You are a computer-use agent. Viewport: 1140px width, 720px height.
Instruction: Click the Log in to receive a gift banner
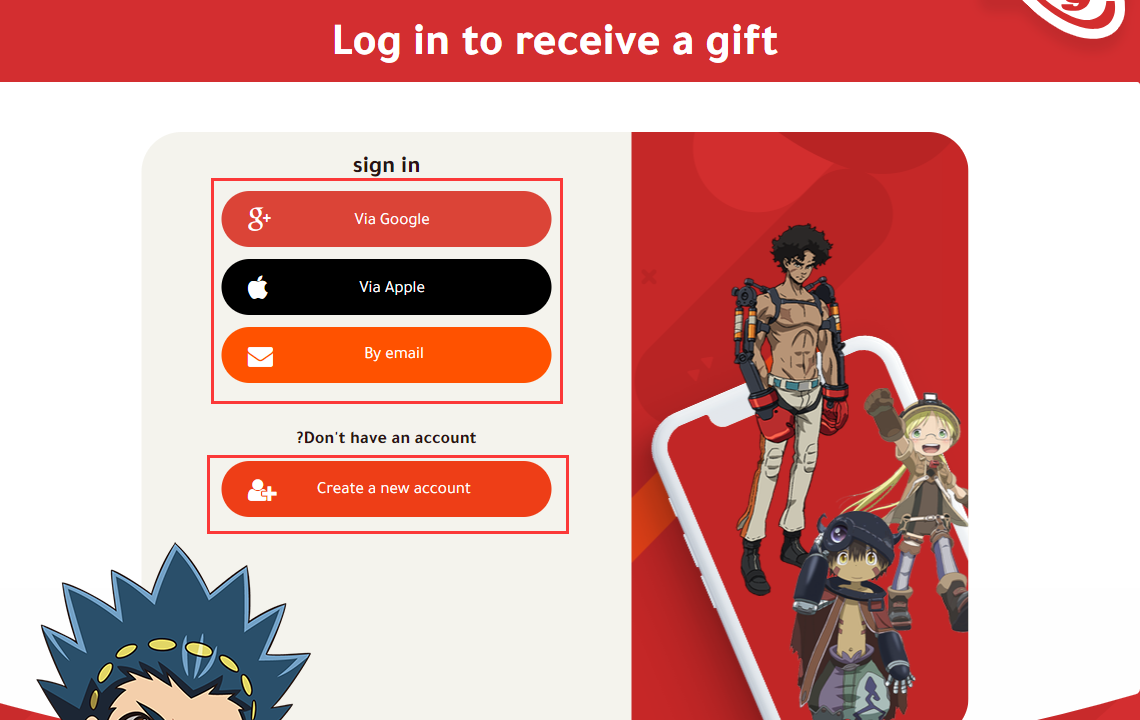pos(555,40)
